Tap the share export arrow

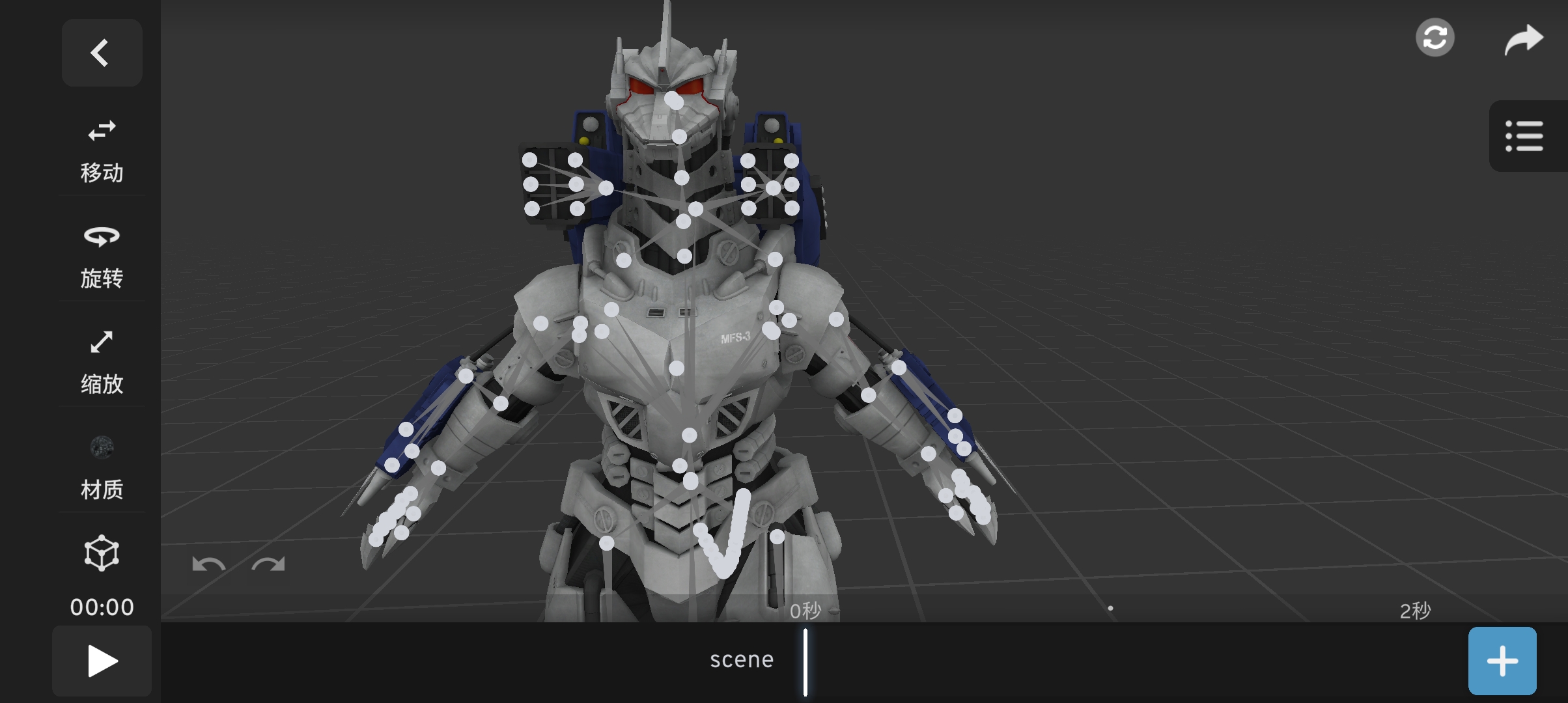[x=1523, y=40]
